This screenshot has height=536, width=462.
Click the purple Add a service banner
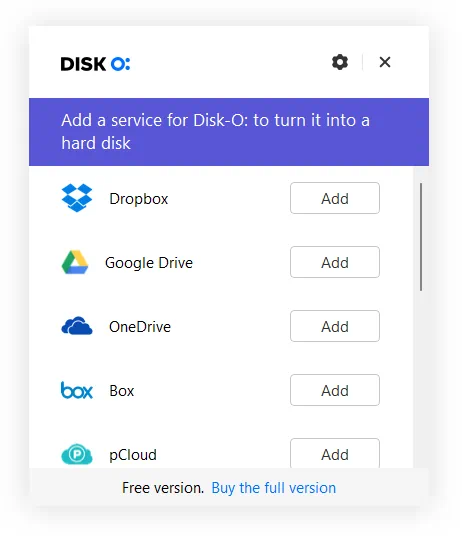[x=229, y=132]
